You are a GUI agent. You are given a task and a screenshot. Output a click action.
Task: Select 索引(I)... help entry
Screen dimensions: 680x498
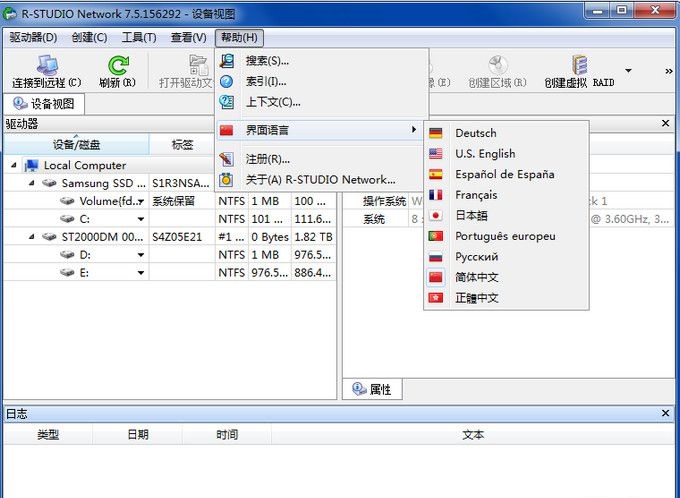click(x=321, y=81)
